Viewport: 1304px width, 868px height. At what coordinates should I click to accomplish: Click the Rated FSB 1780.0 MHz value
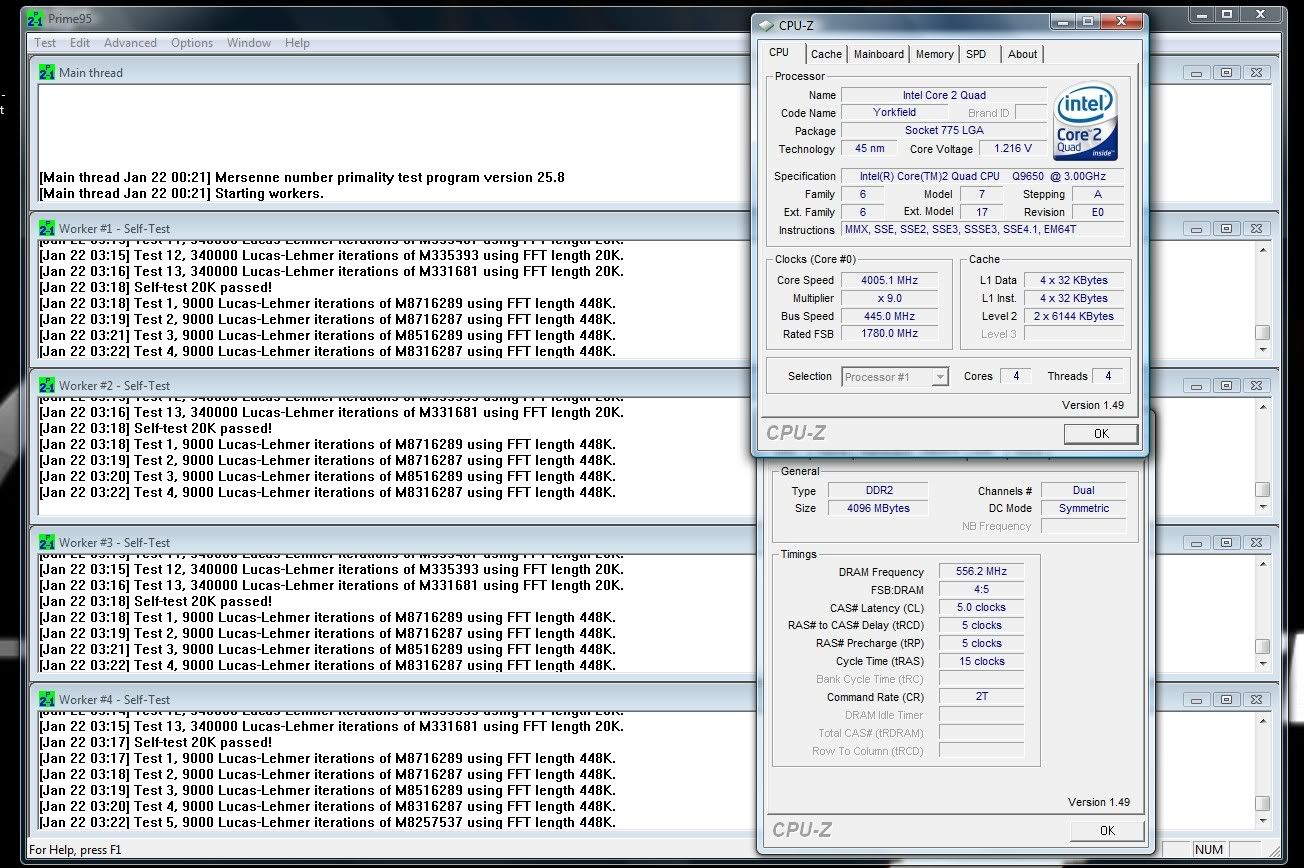click(889, 334)
